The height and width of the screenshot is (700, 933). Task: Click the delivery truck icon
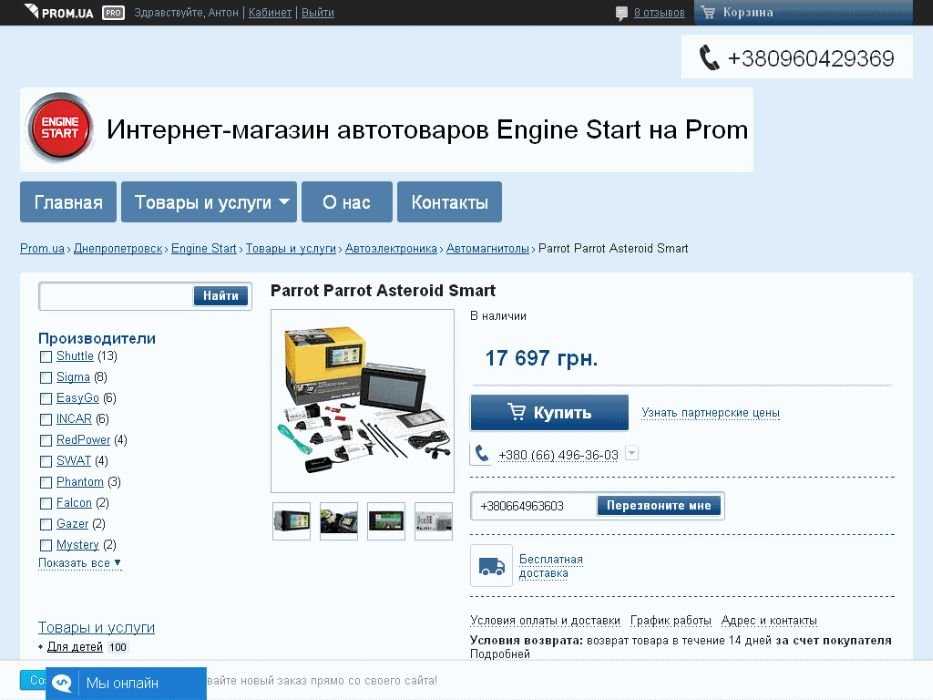click(491, 565)
